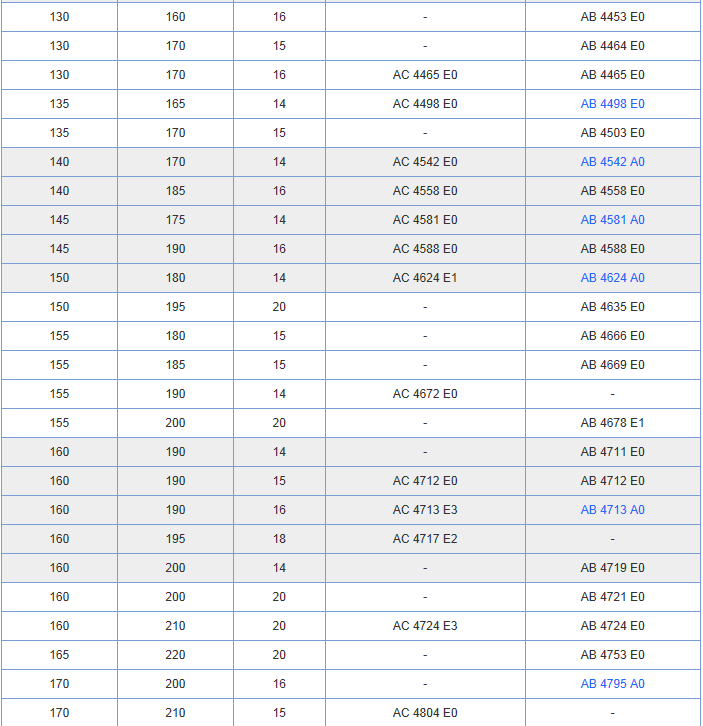The image size is (703, 726).
Task: Click the AB 4503 E0 cell
Action: coord(612,133)
